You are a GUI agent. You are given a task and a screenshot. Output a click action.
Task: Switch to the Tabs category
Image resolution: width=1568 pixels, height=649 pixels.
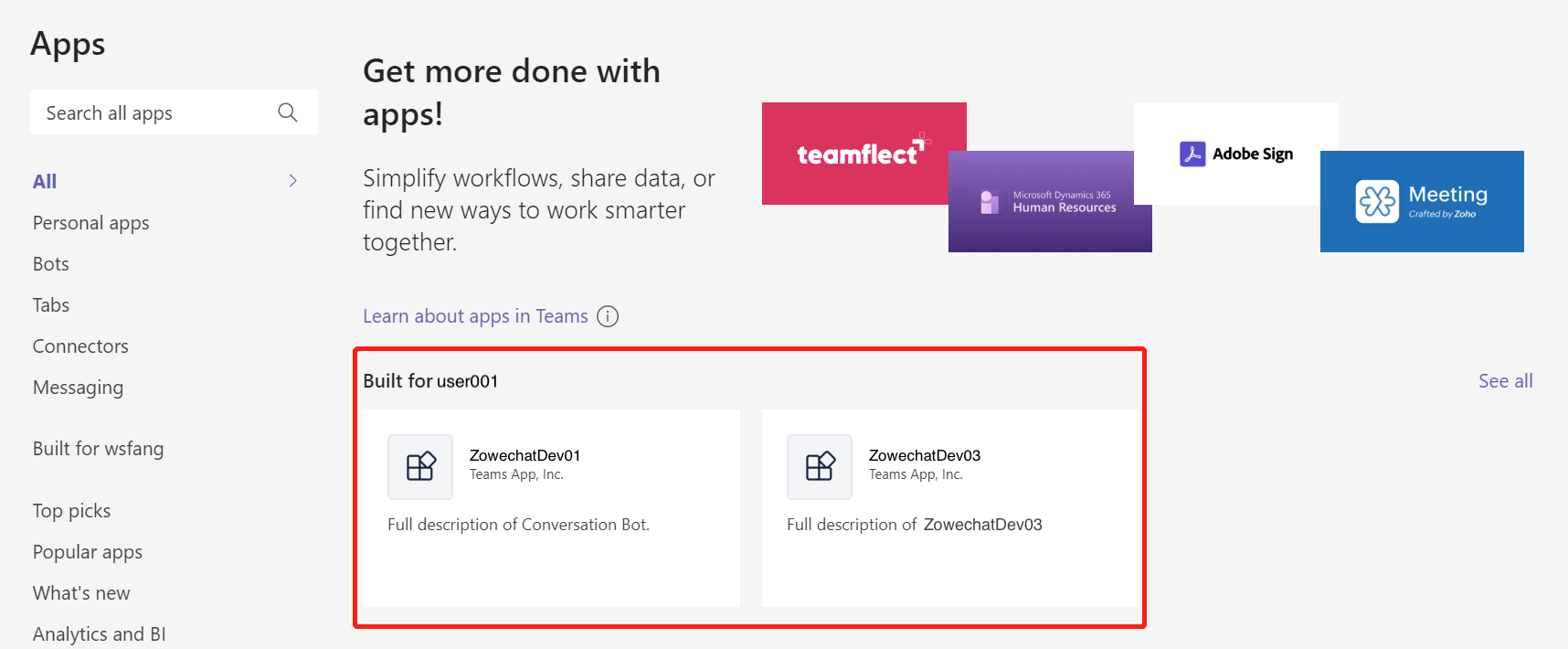[51, 305]
